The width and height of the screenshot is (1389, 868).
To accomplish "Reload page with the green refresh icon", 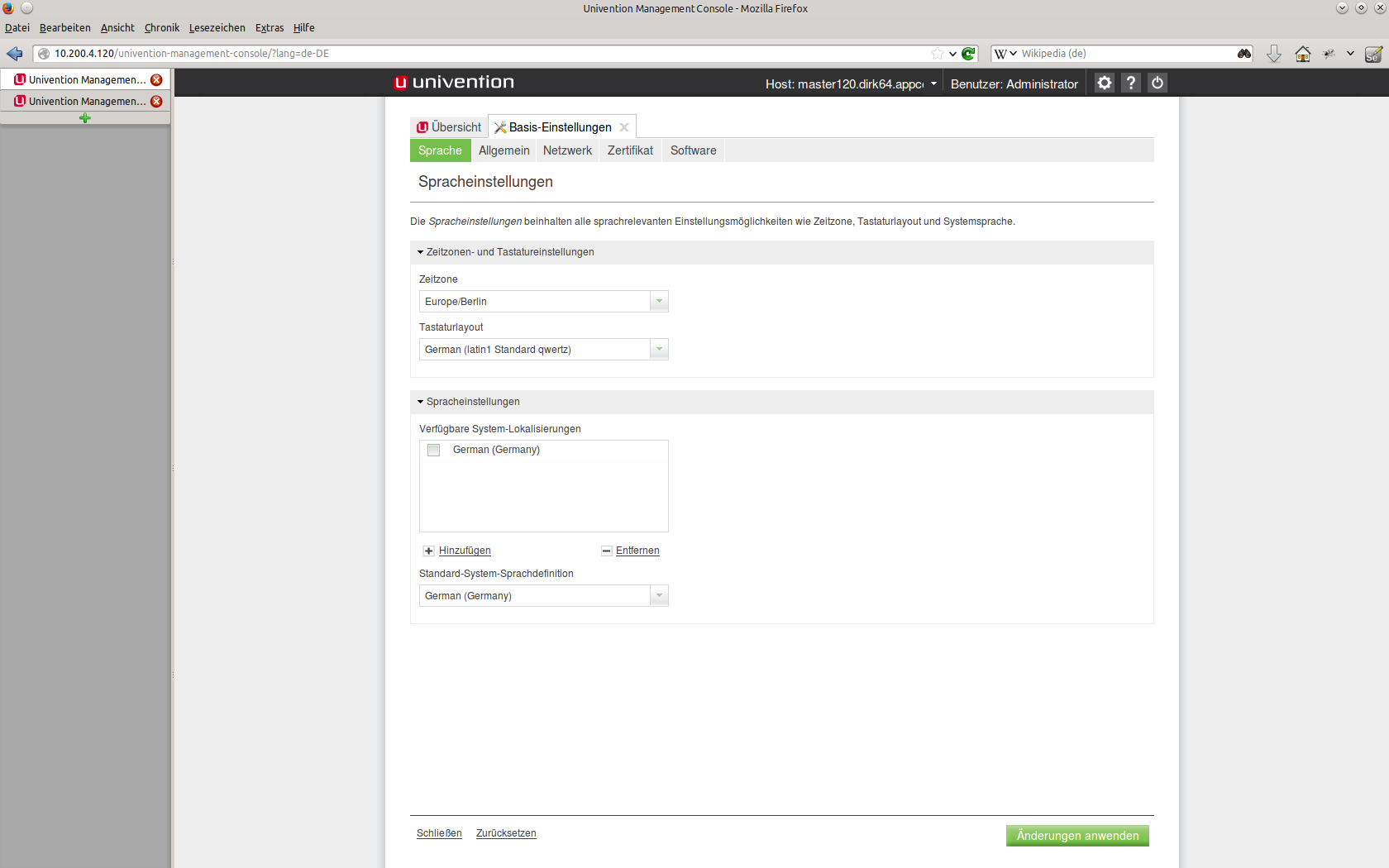I will tap(968, 54).
